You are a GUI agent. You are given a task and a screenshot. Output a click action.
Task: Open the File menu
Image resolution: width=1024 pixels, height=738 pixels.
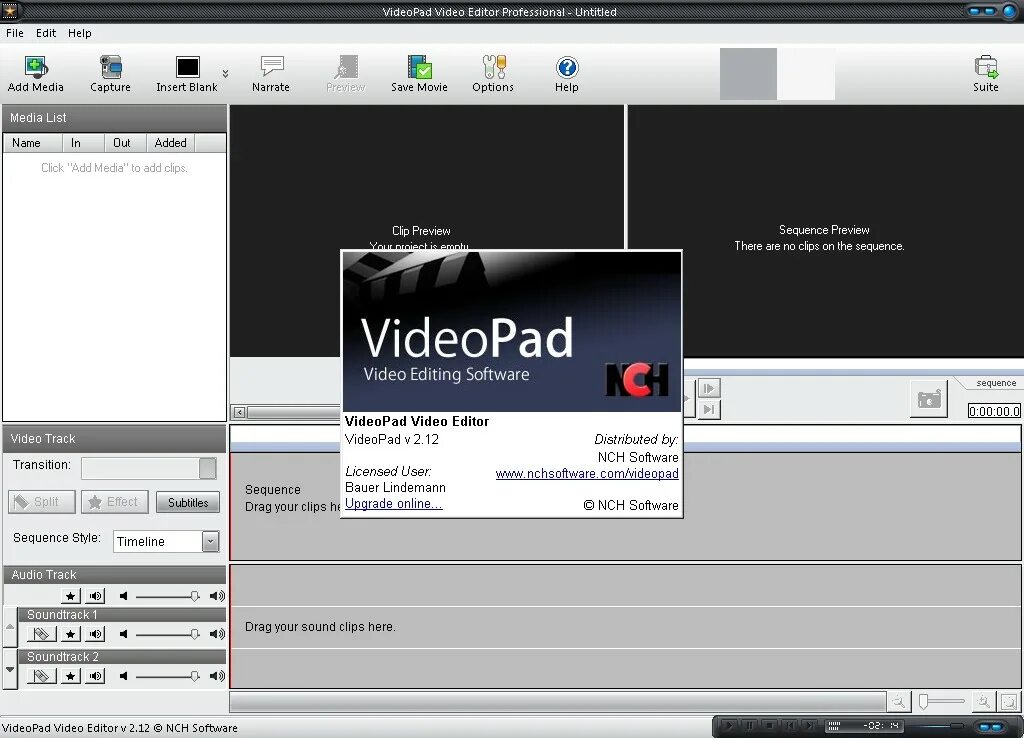click(x=14, y=33)
